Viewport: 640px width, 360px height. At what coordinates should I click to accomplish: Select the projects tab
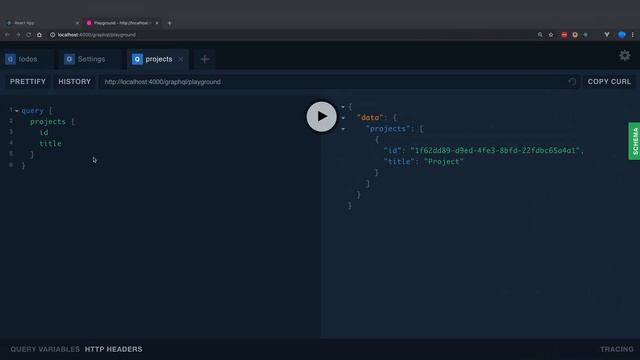158,59
